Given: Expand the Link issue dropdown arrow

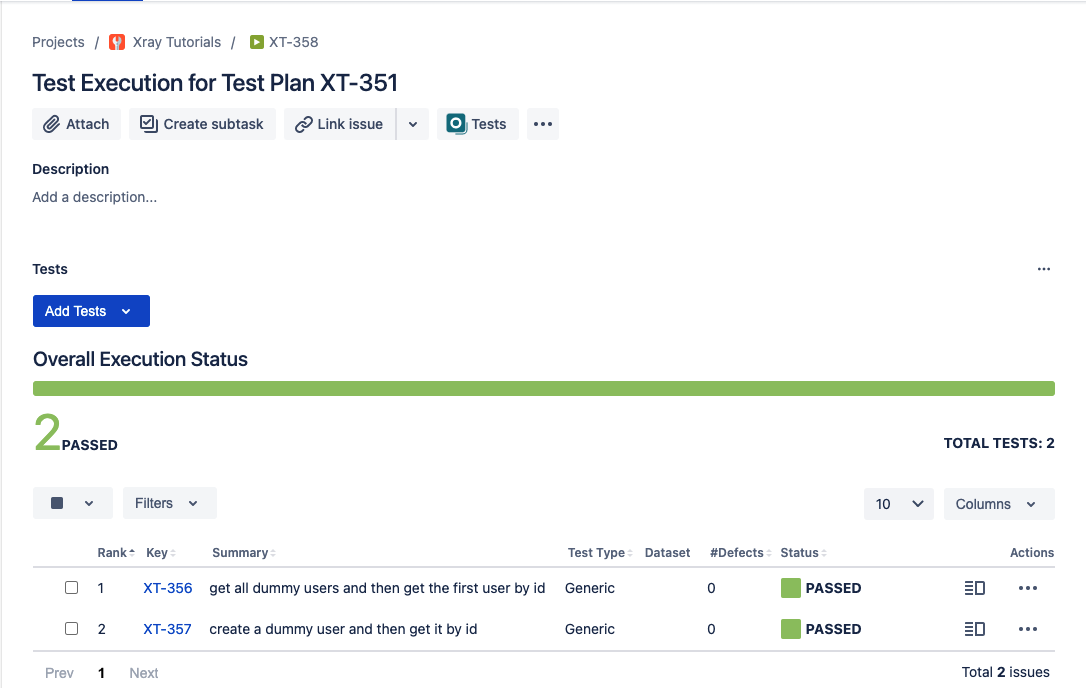Looking at the screenshot, I should tap(413, 124).
